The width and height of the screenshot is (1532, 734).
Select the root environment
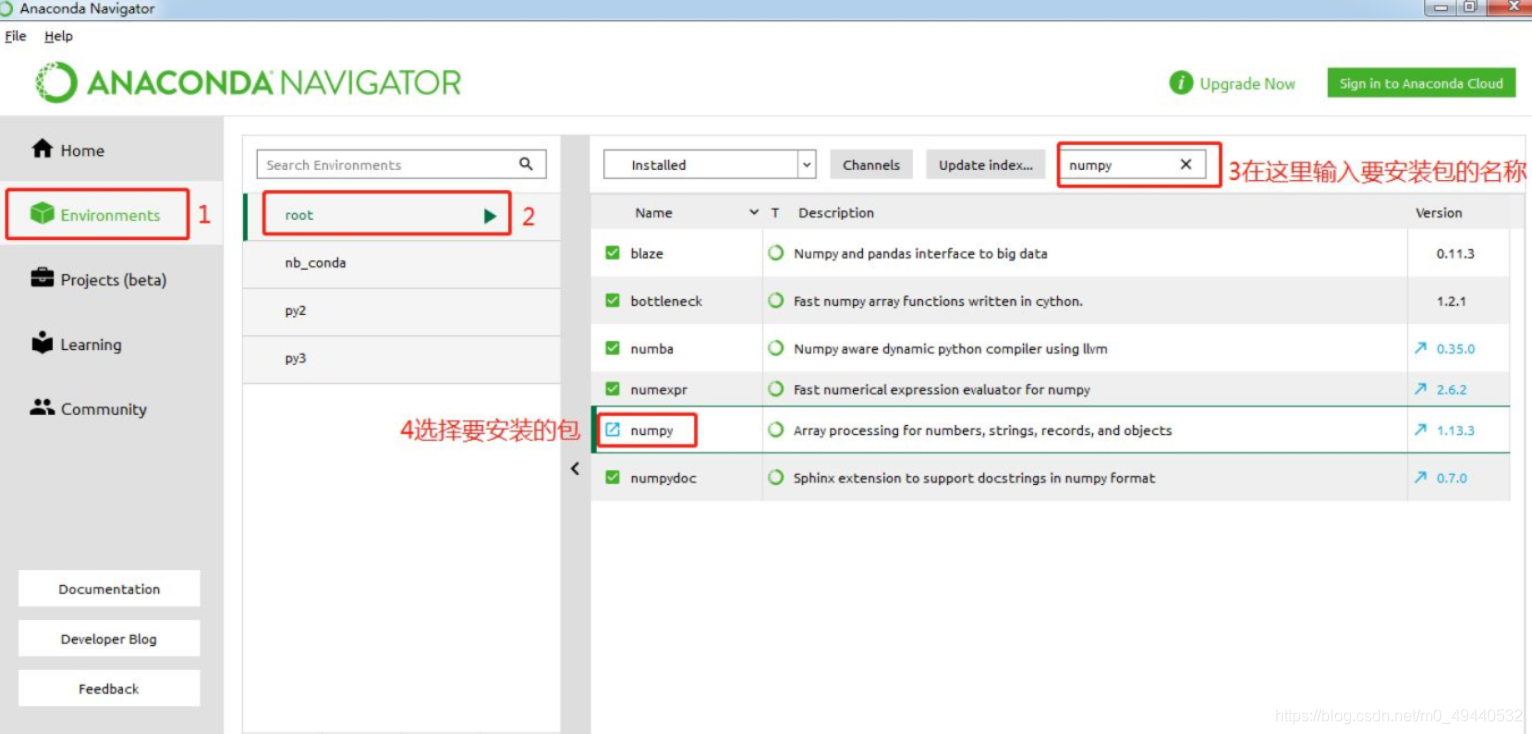[401, 215]
